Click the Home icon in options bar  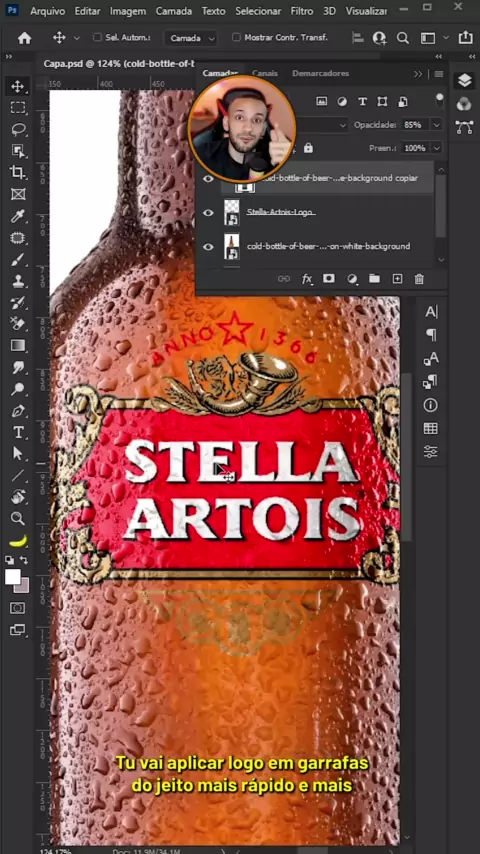(x=25, y=38)
